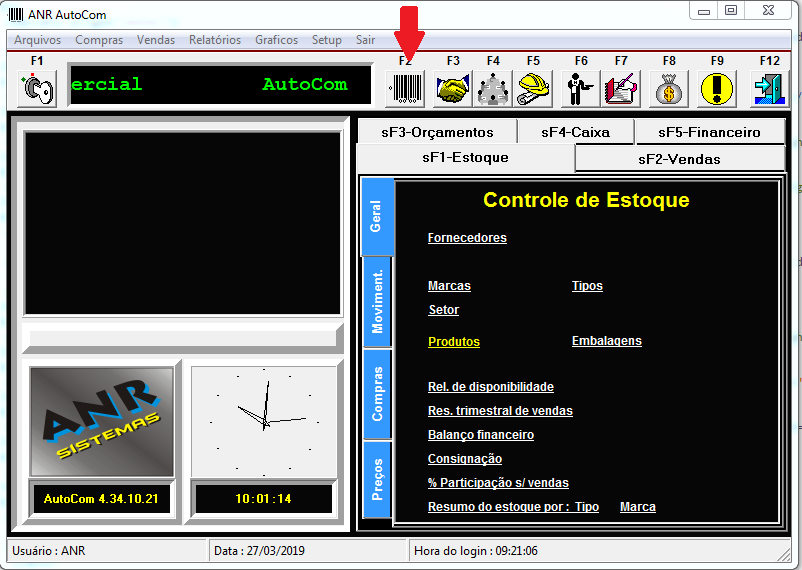Switch to the sF4-Caixa tab
The width and height of the screenshot is (802, 570).
pos(575,132)
